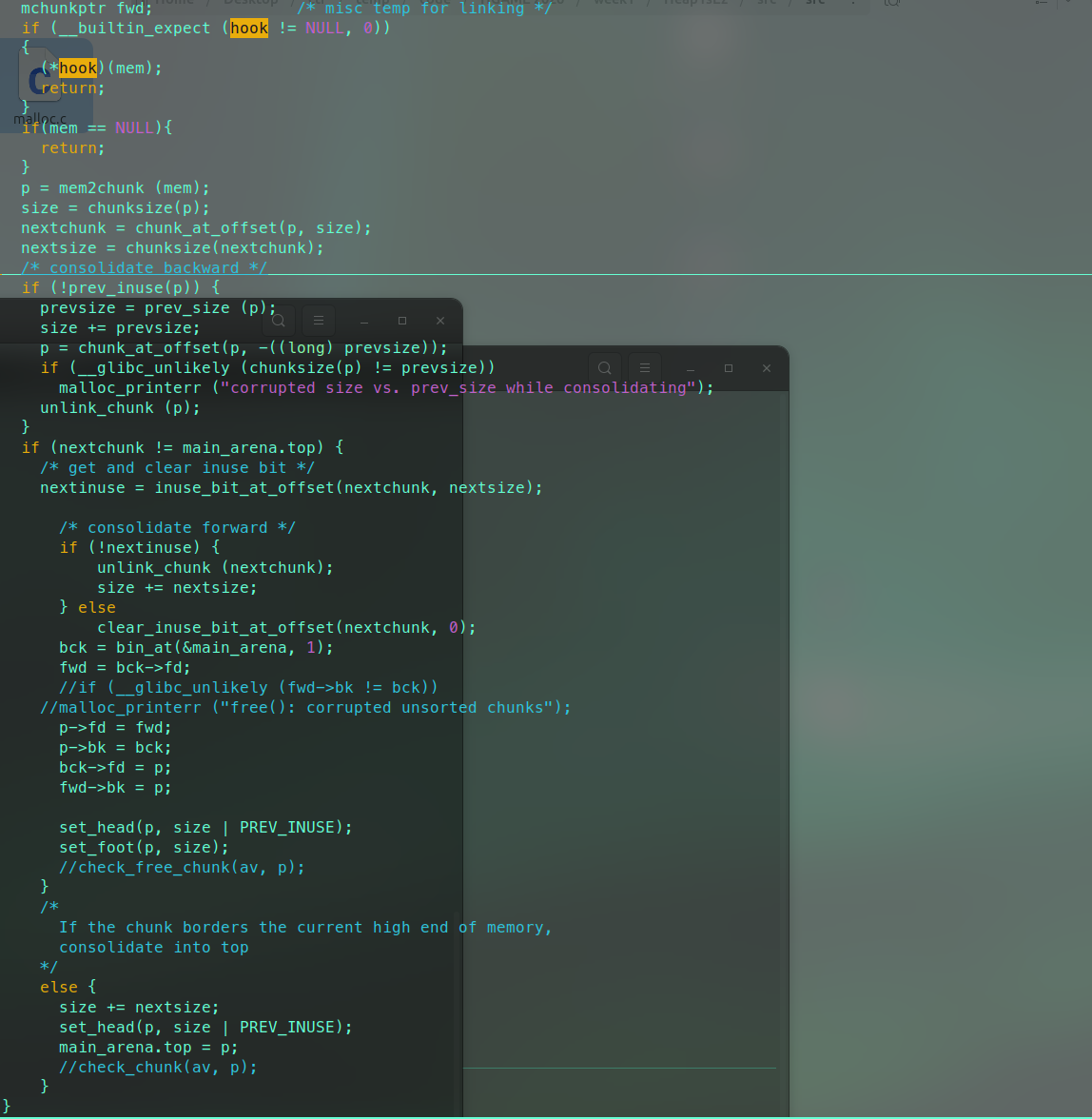Close the wider back window

(766, 368)
